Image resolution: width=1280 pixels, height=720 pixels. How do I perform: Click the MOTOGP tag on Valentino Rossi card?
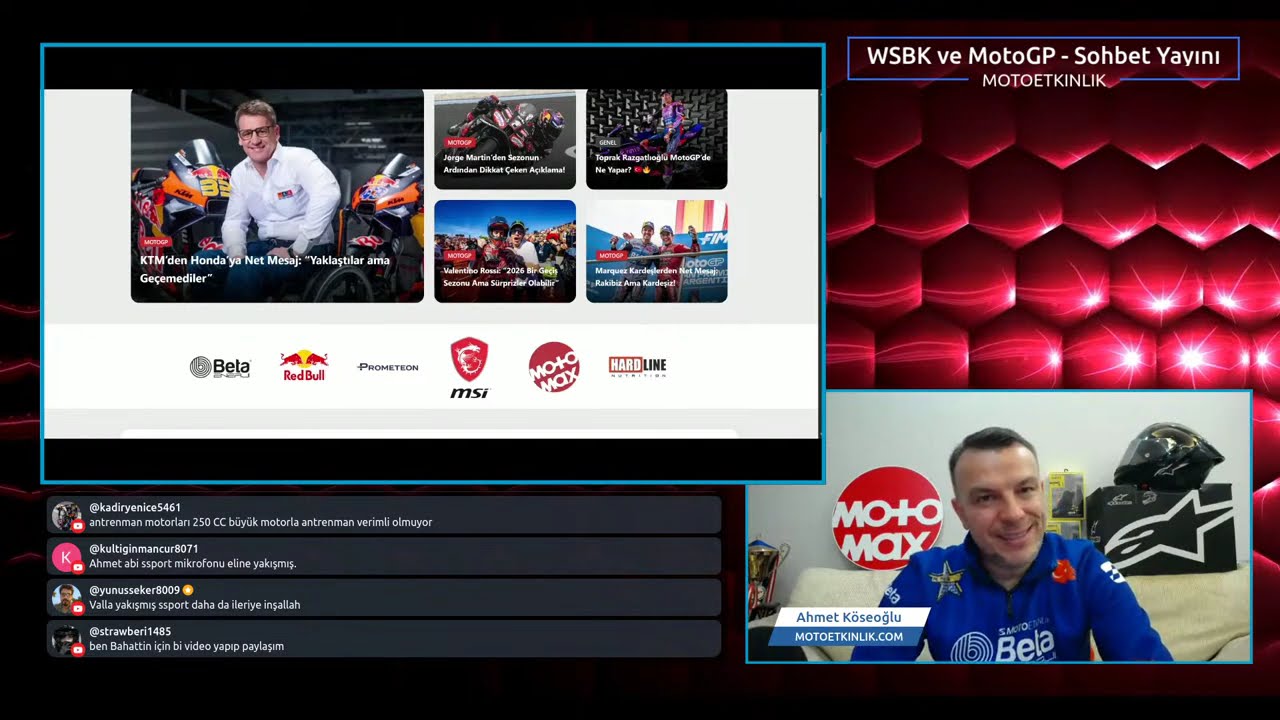point(459,256)
